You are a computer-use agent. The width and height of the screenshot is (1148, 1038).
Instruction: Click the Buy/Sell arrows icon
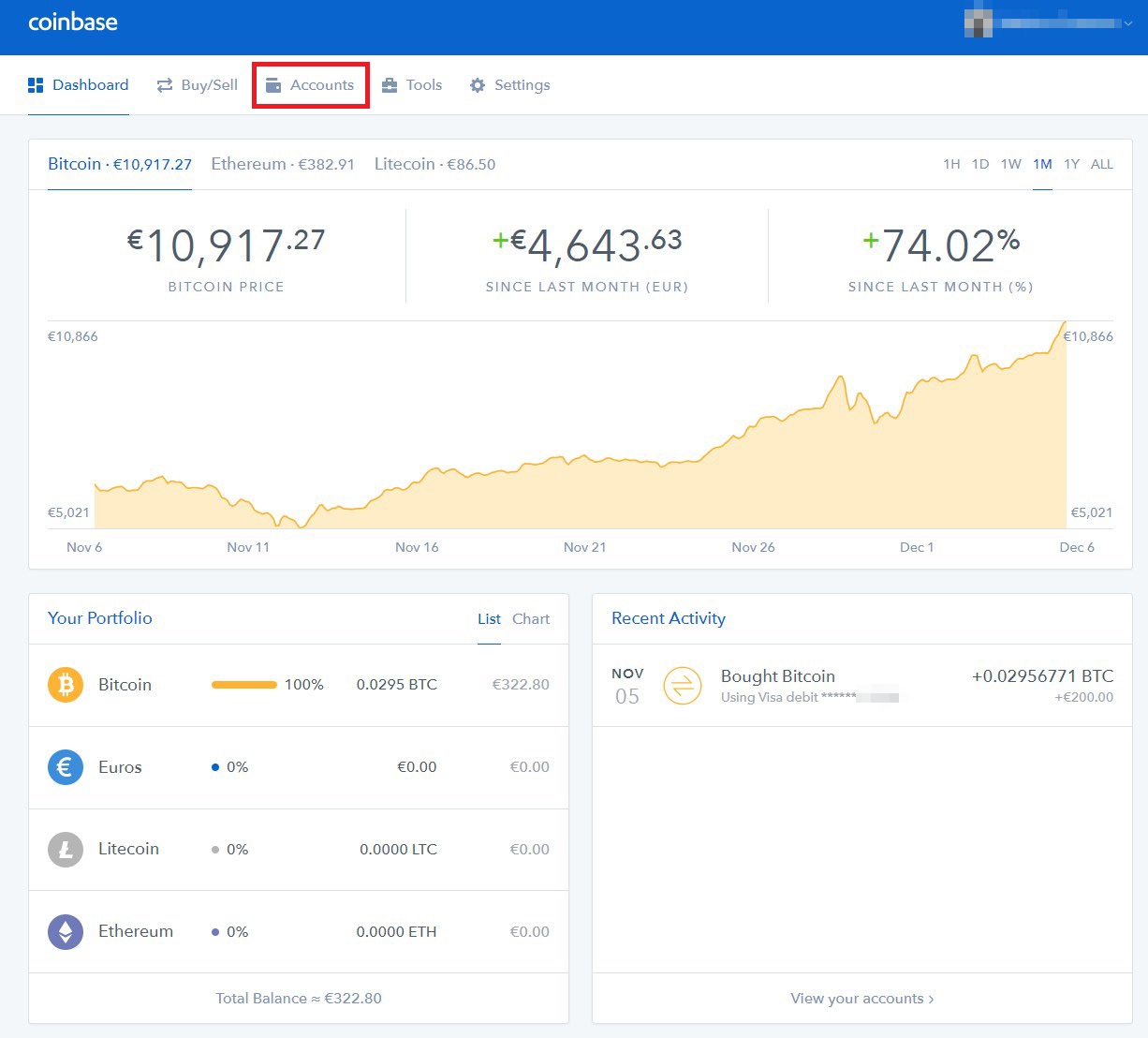point(165,85)
